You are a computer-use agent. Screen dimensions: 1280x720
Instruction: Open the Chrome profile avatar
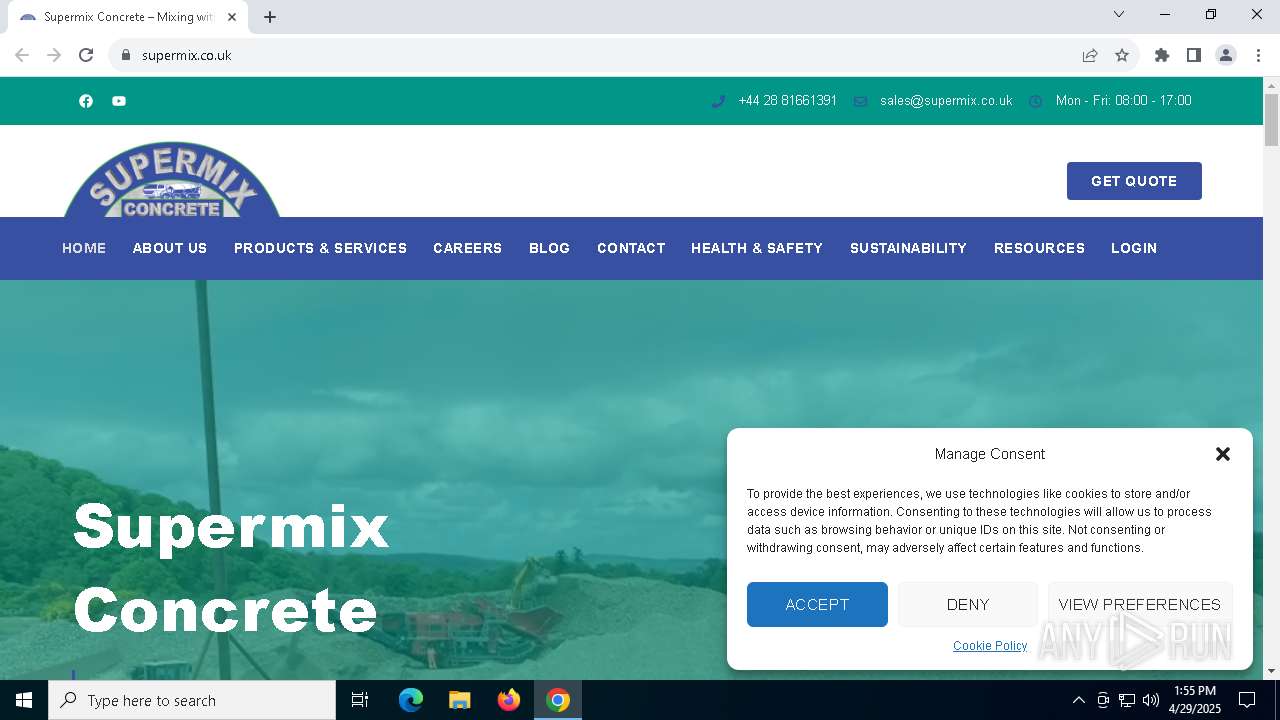(1226, 55)
